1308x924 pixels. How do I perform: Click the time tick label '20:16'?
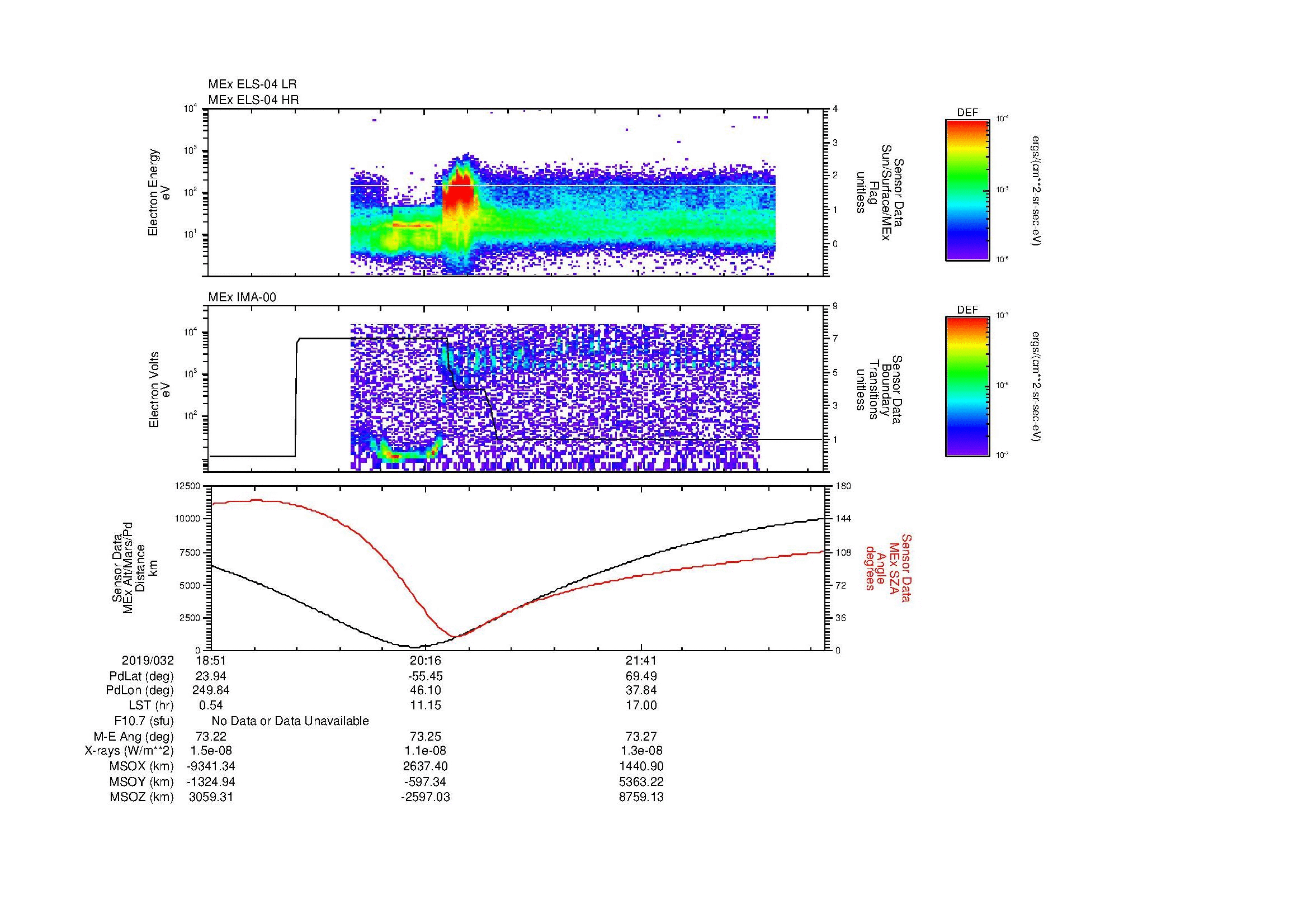(426, 661)
